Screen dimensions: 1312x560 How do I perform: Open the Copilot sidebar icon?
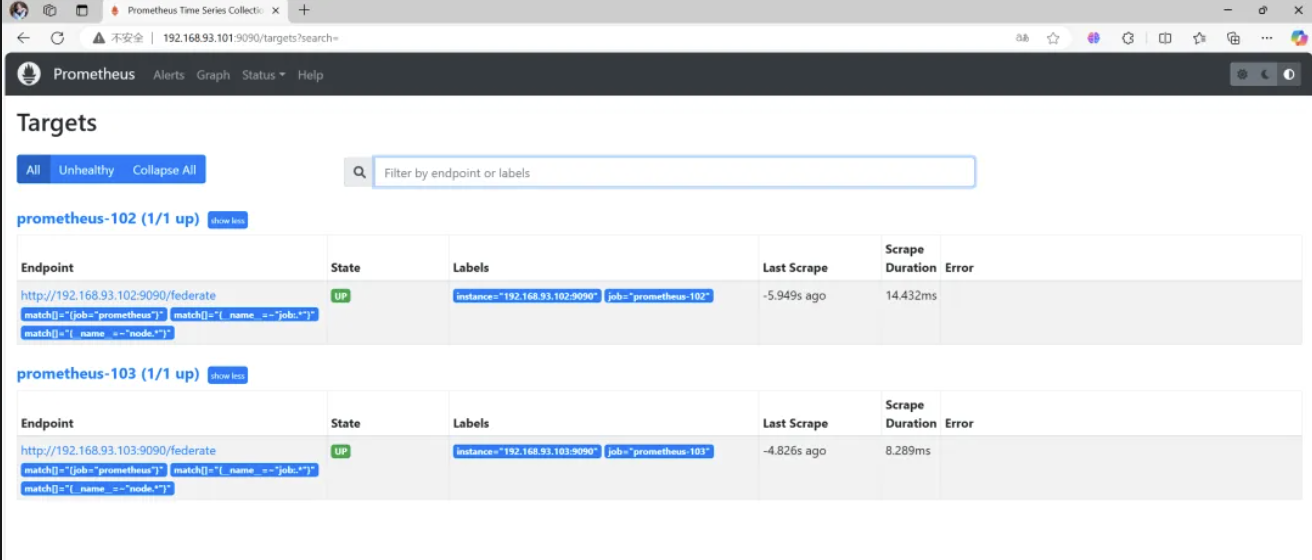coord(1299,38)
